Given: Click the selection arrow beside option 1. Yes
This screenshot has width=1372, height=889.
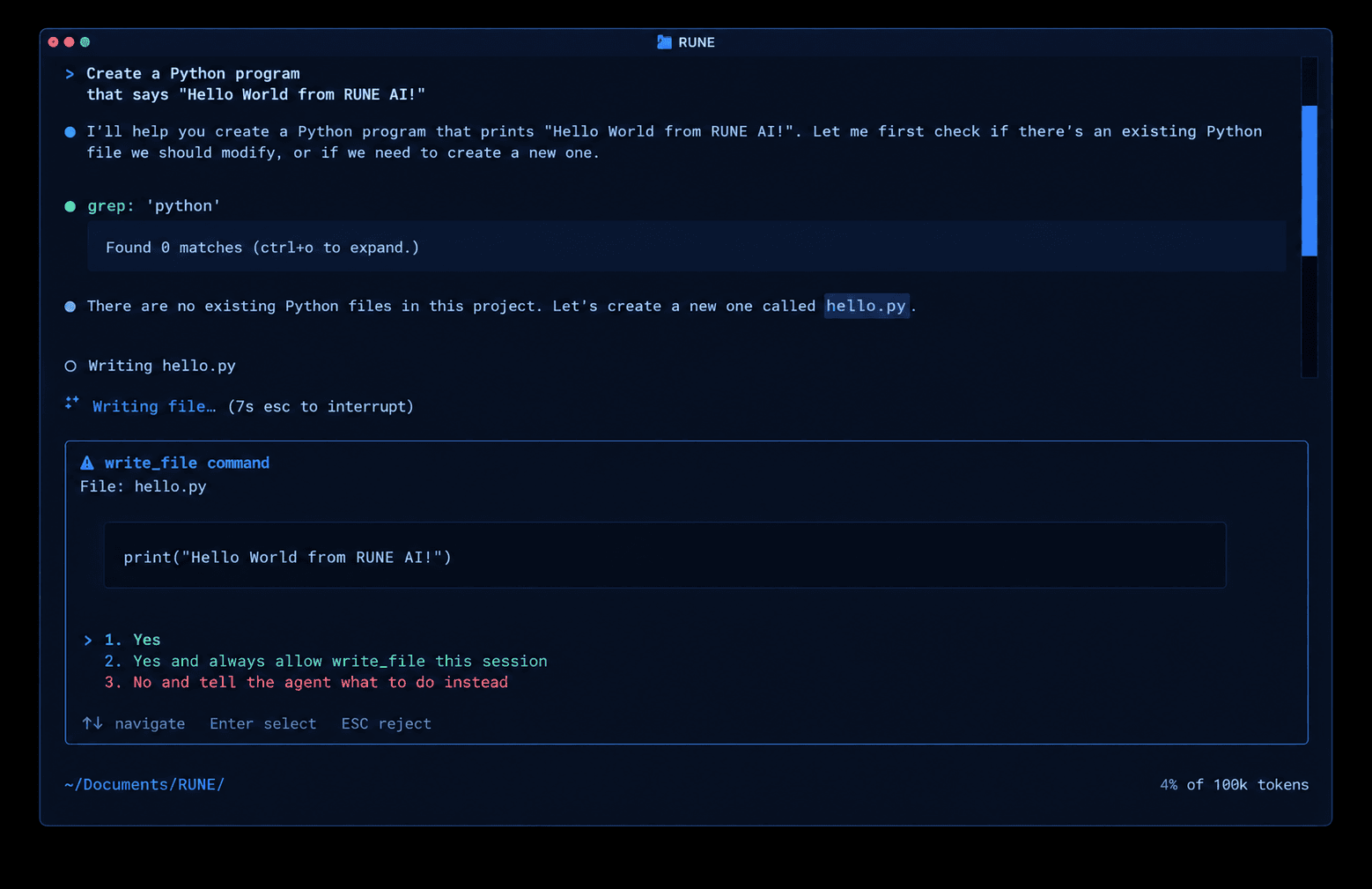Looking at the screenshot, I should 88,641.
